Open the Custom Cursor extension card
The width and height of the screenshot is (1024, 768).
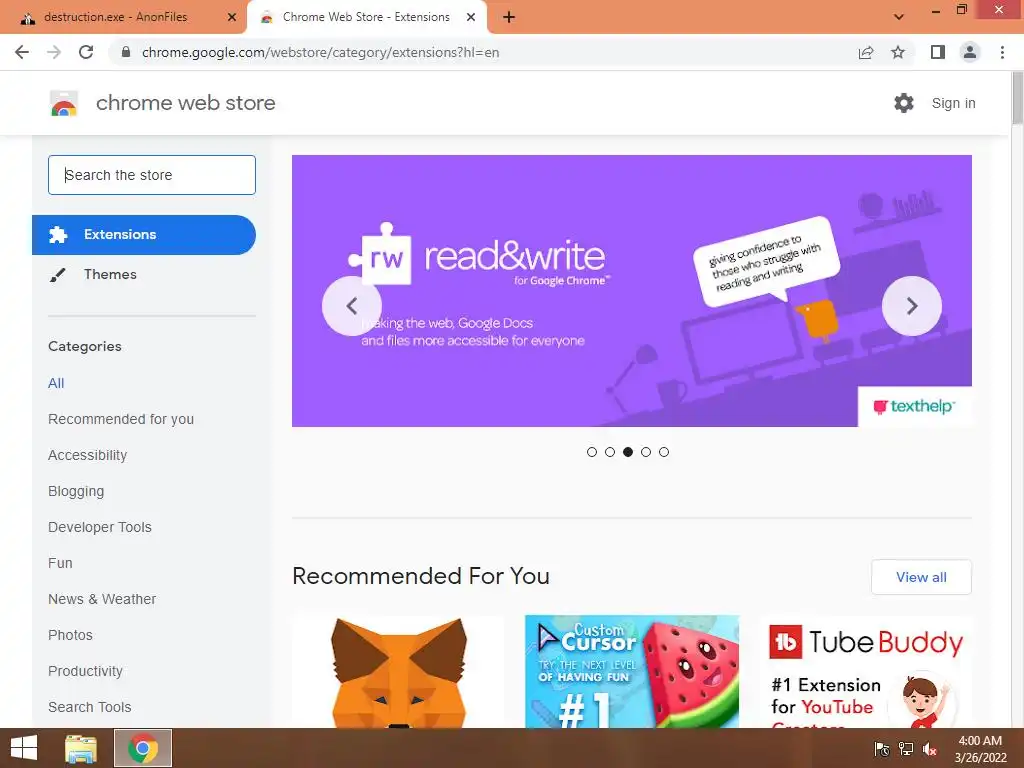click(x=632, y=671)
